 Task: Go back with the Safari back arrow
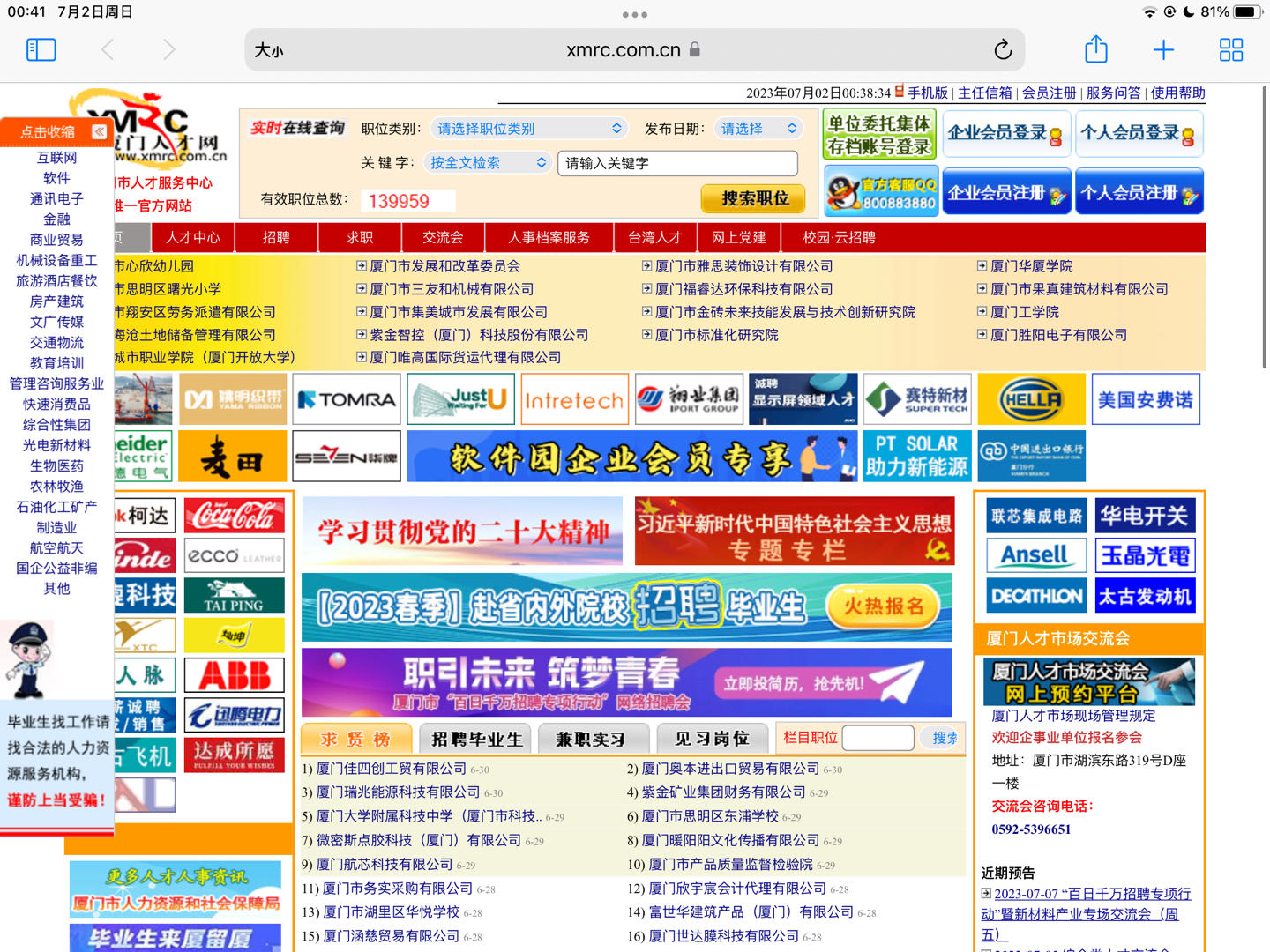coord(108,50)
